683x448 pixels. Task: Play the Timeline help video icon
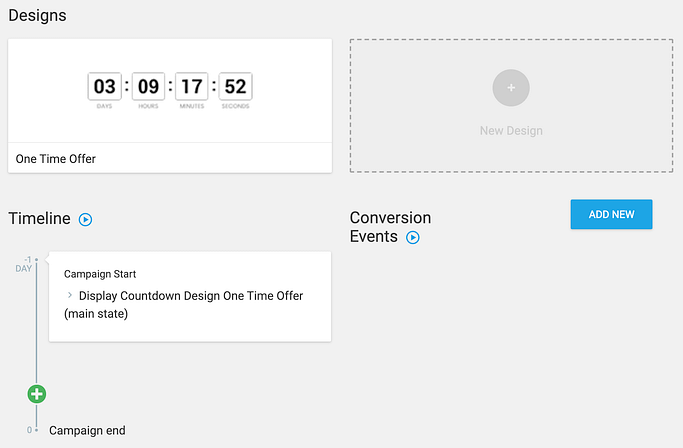(85, 219)
